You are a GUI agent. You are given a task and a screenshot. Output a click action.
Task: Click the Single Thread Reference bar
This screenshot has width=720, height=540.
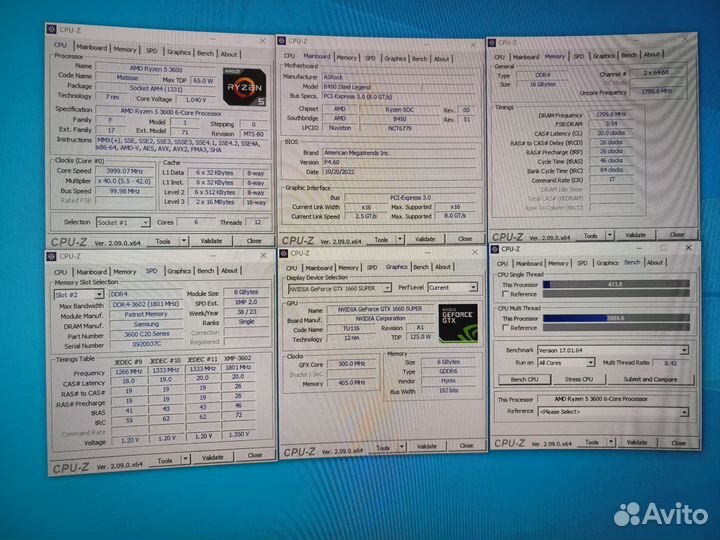pos(616,293)
